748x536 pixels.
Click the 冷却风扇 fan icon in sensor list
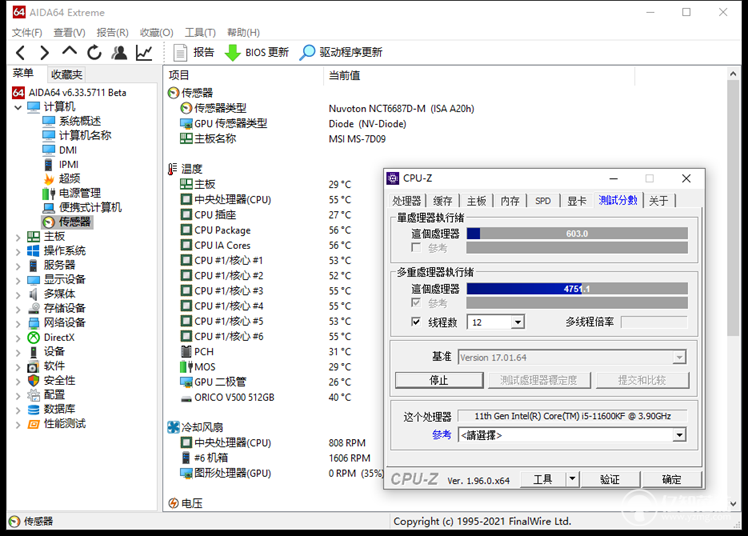coord(173,427)
